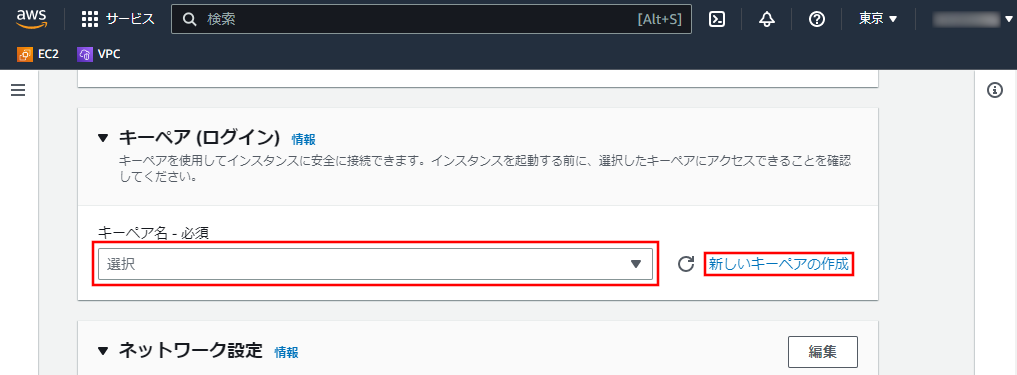1017x375 pixels.
Task: Focus the 検索 search field
Action: tap(431, 19)
